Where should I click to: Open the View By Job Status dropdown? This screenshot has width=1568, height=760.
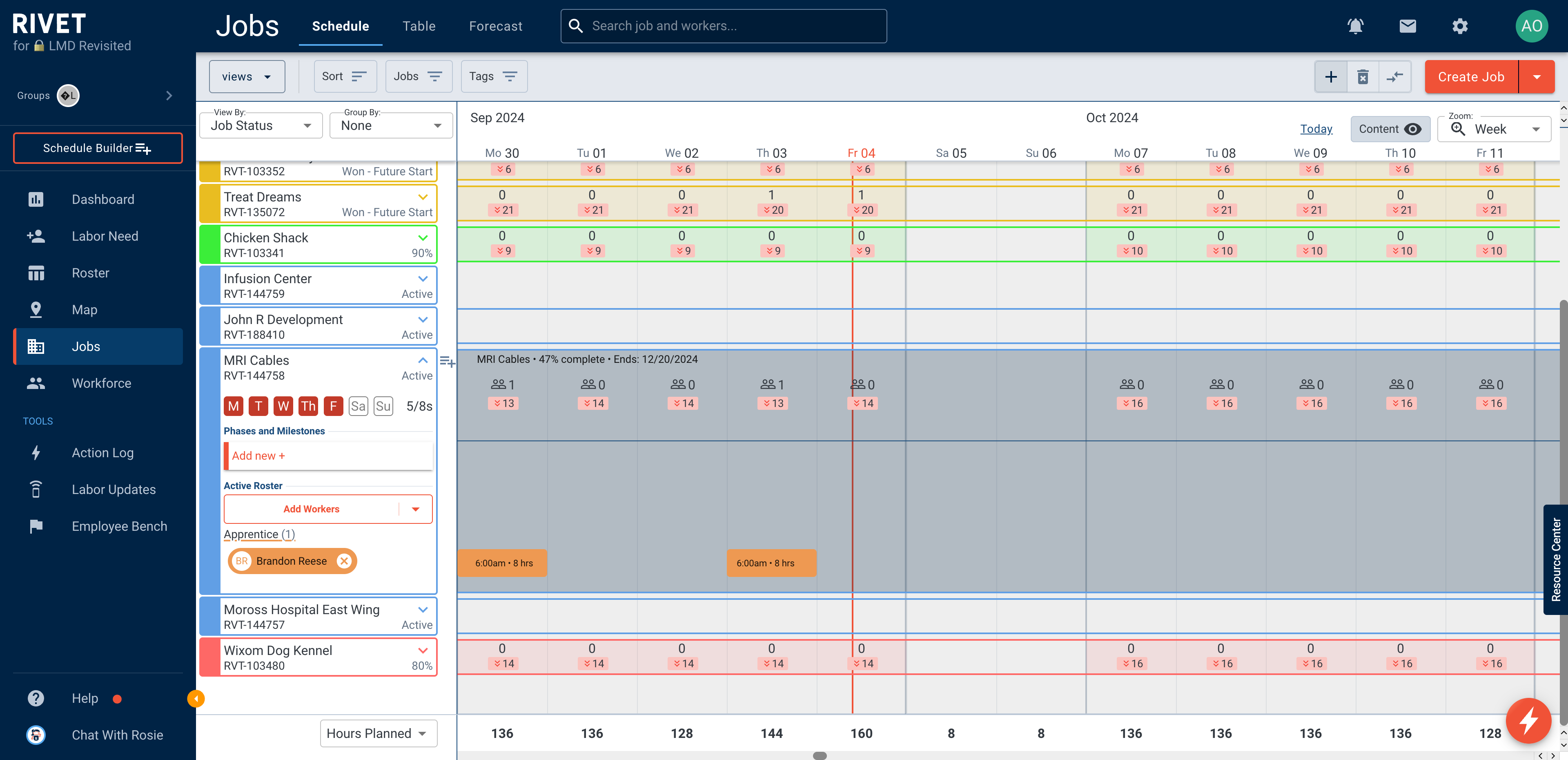[261, 125]
